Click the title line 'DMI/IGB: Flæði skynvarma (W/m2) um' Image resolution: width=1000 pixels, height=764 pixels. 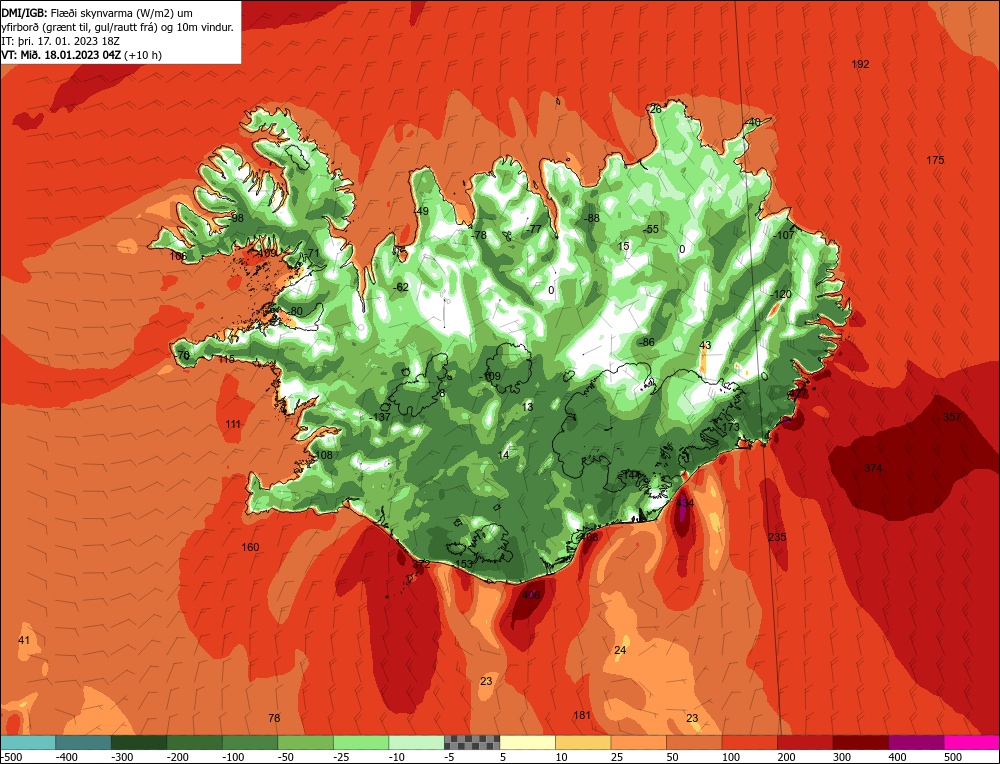pyautogui.click(x=97, y=13)
